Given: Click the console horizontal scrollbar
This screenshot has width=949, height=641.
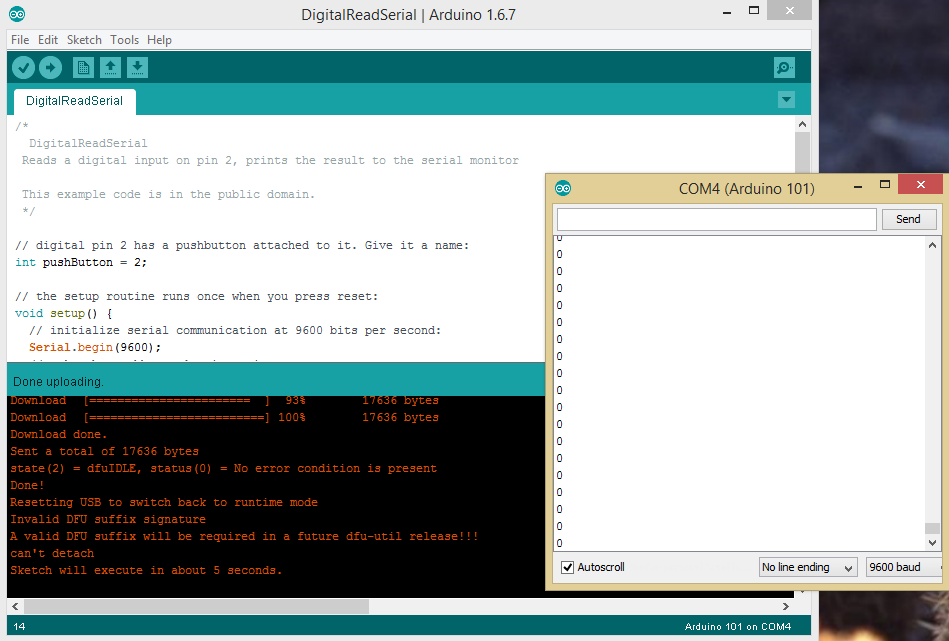Looking at the screenshot, I should pos(196,606).
